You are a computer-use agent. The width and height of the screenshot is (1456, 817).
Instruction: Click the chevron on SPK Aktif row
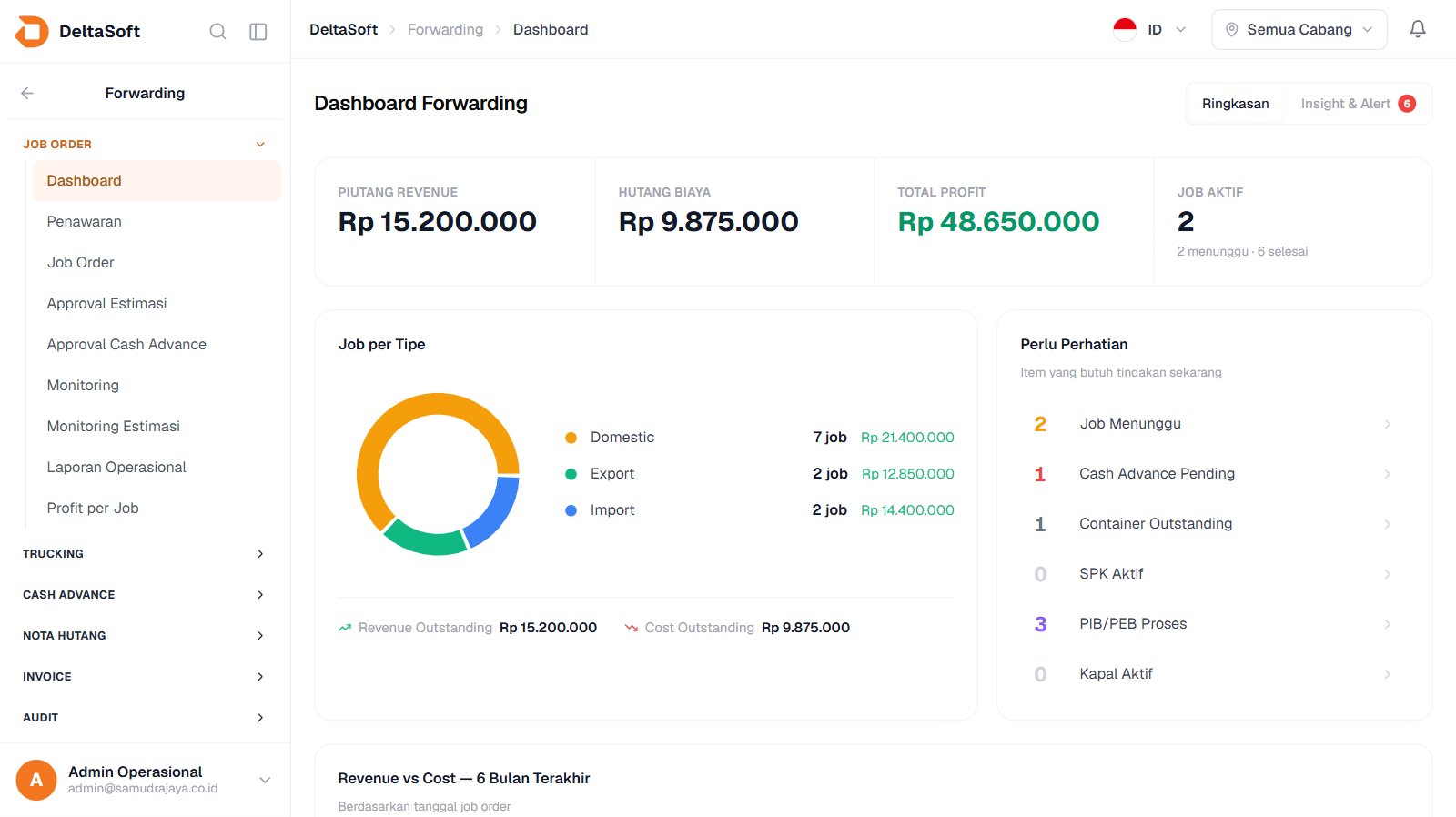coord(1387,574)
